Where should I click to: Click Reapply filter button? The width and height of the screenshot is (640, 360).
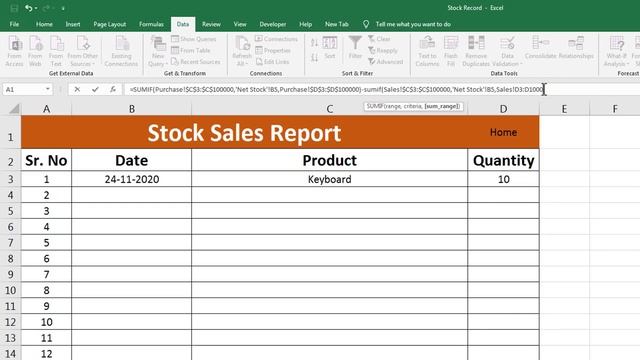pos(383,50)
